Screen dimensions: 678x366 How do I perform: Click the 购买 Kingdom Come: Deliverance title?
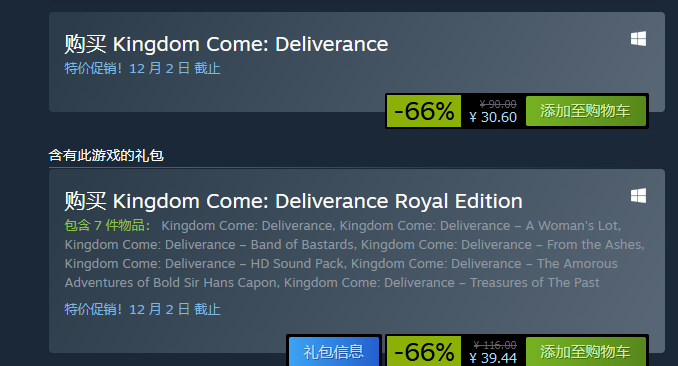(226, 44)
